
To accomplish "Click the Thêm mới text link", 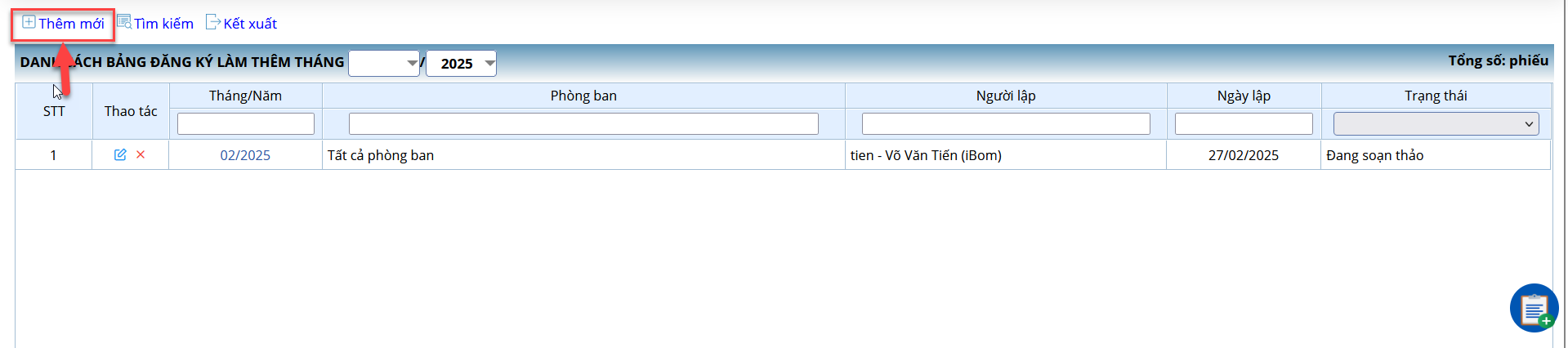I will 71,24.
